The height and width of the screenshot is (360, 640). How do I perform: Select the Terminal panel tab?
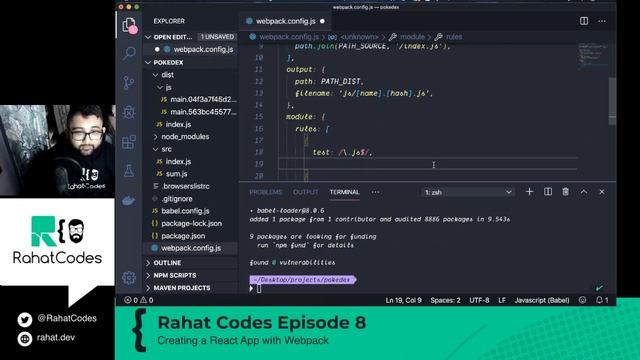click(344, 192)
